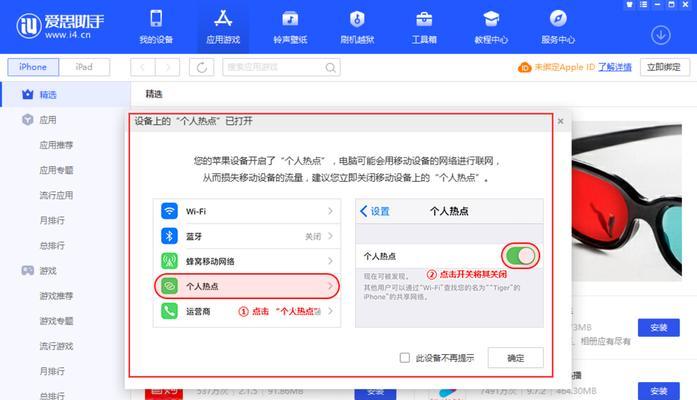The width and height of the screenshot is (697, 400).
Task: Select 游戏推荐 in the sidebar
Action: 56,296
